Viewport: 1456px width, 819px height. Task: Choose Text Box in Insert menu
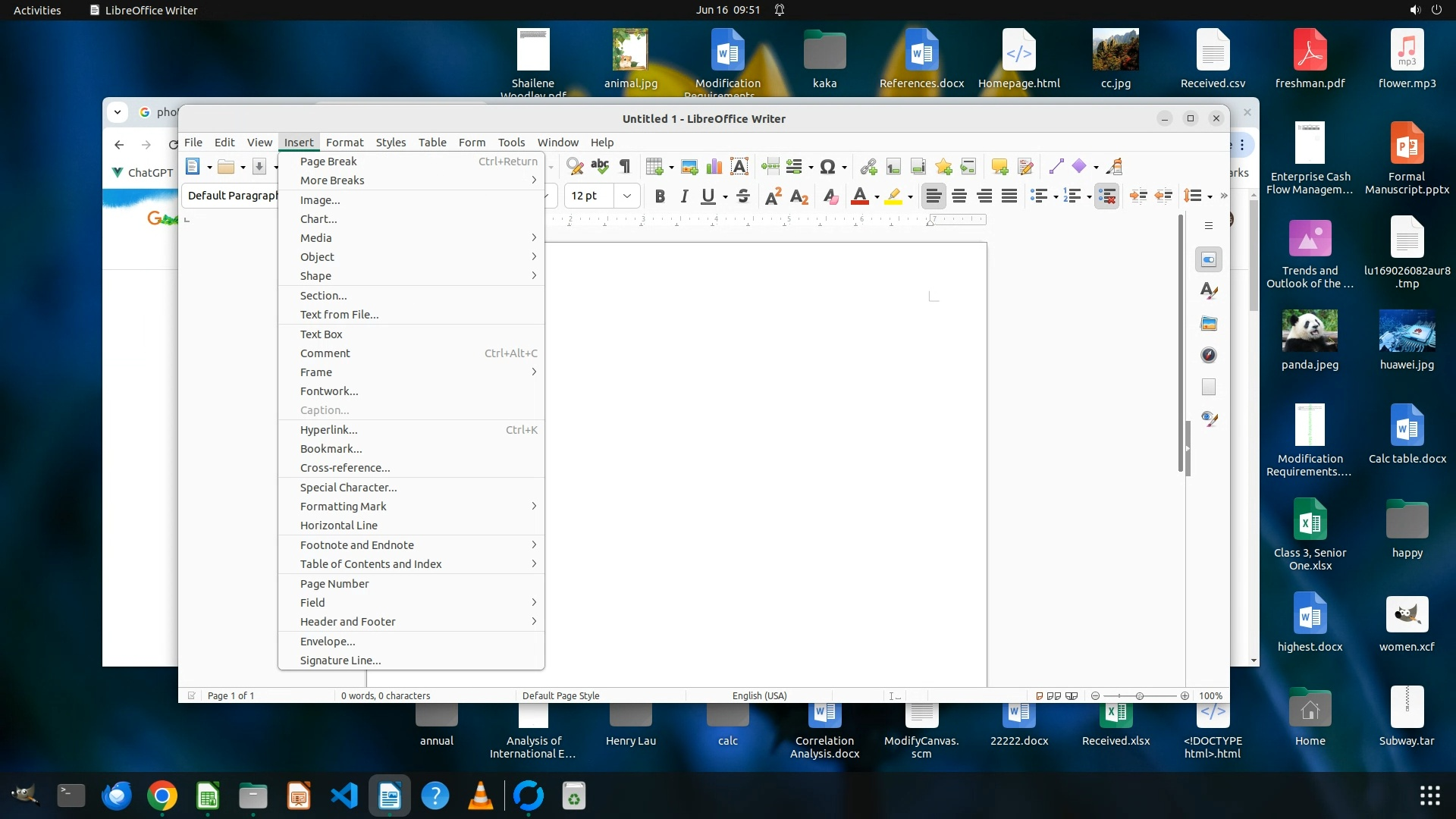coord(322,334)
